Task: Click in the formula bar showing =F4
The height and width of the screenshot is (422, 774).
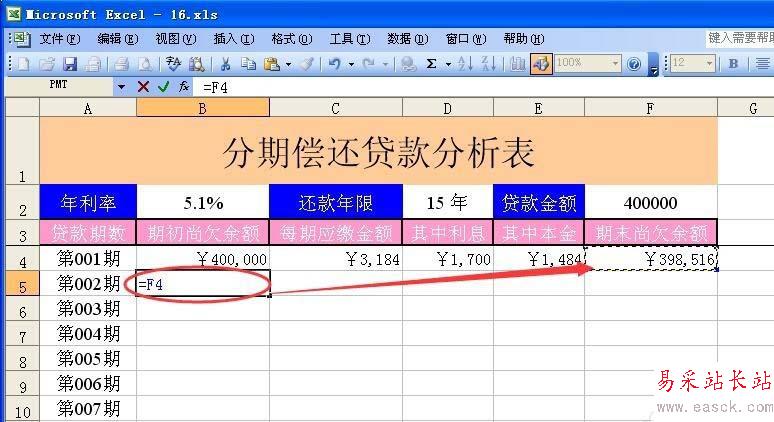Action: 484,87
